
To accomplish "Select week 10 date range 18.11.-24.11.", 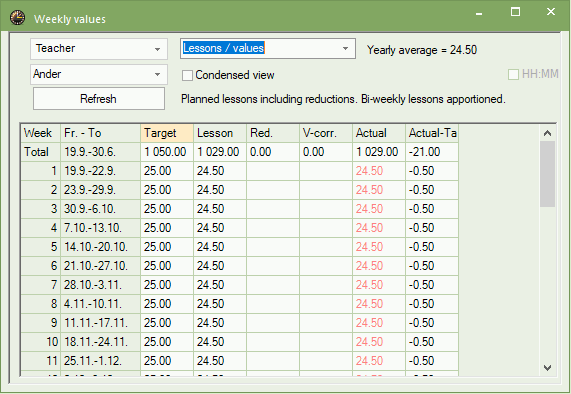I will tap(101, 342).
